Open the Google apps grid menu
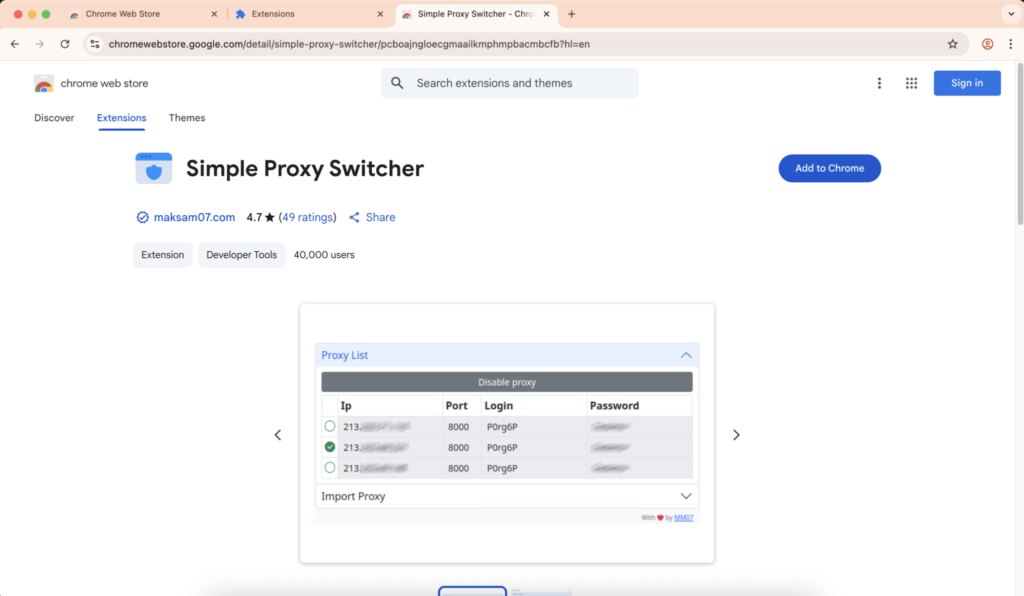1024x596 pixels. point(911,83)
